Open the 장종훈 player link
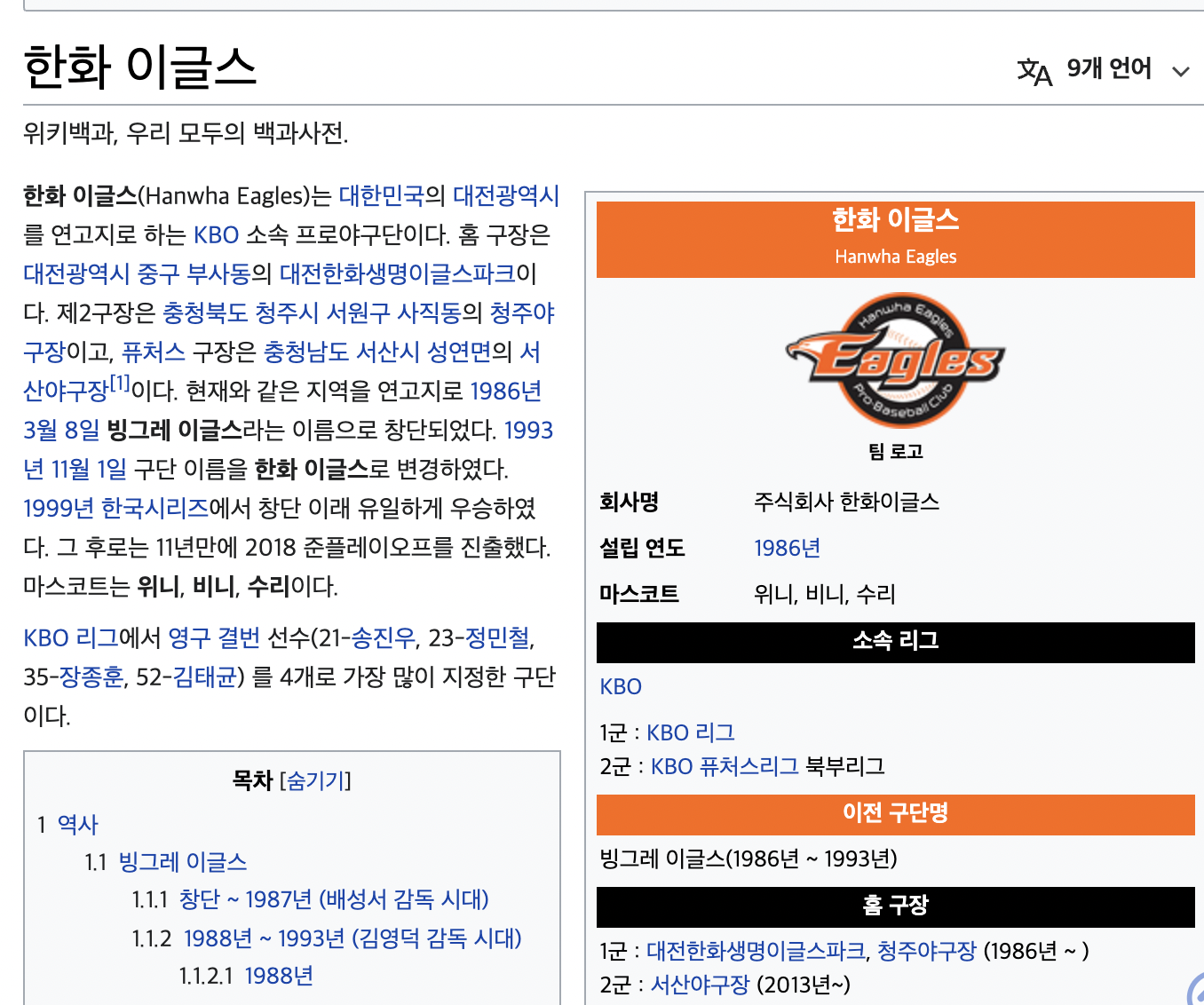Viewport: 1204px width, 1005px height. tap(91, 677)
